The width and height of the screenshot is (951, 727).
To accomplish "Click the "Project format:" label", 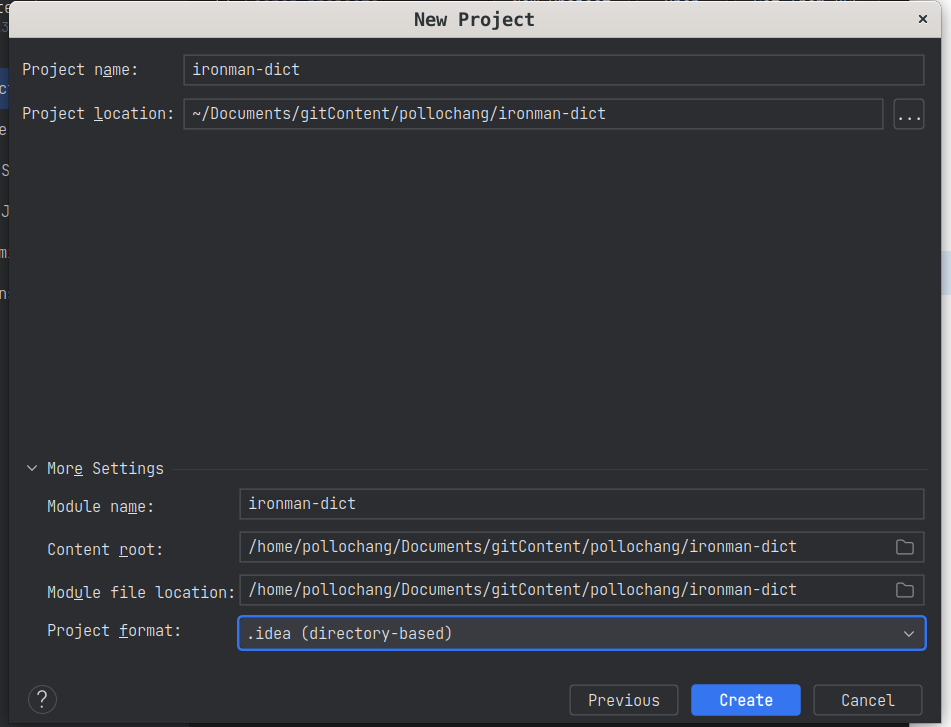I will (114, 631).
